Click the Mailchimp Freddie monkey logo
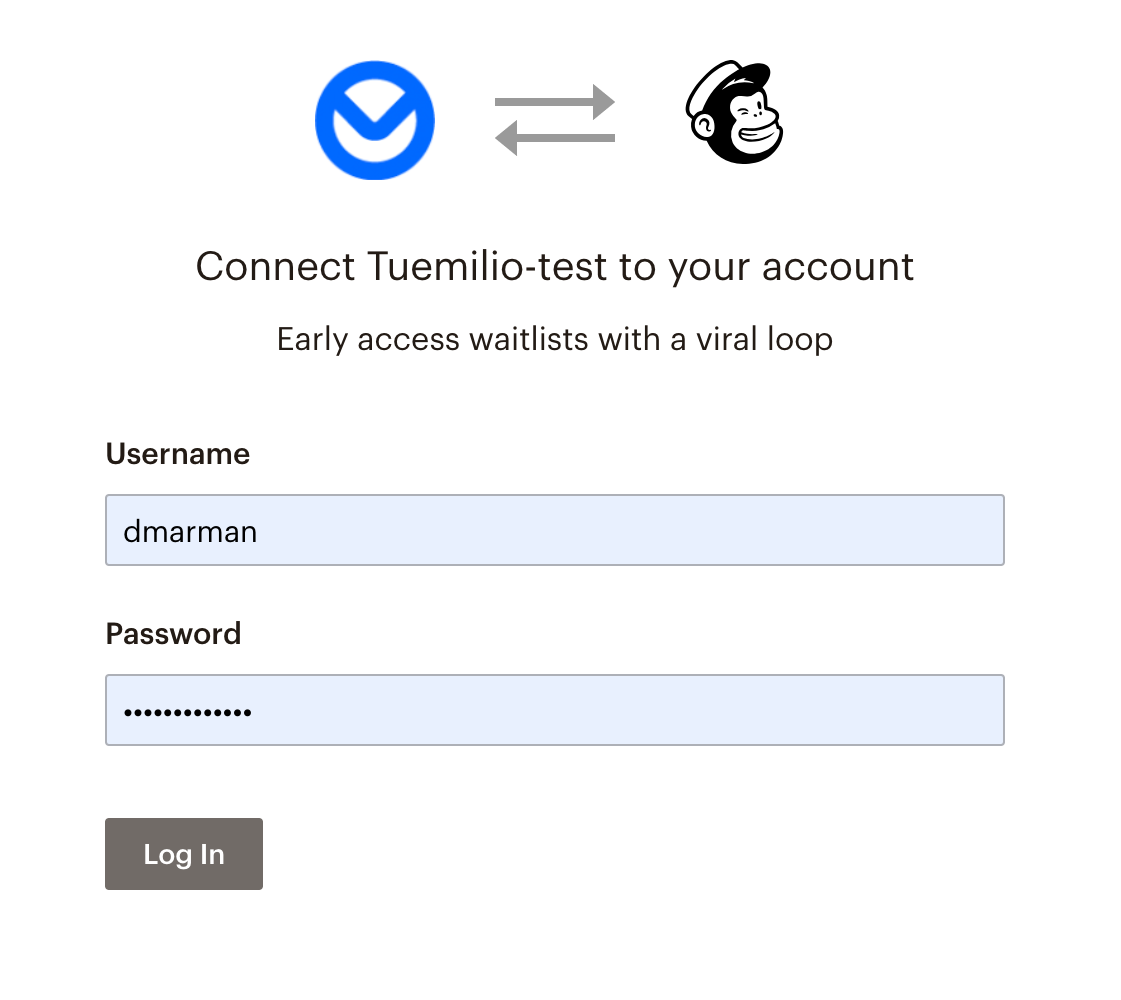Viewport: 1121px width, 1000px height. 735,112
